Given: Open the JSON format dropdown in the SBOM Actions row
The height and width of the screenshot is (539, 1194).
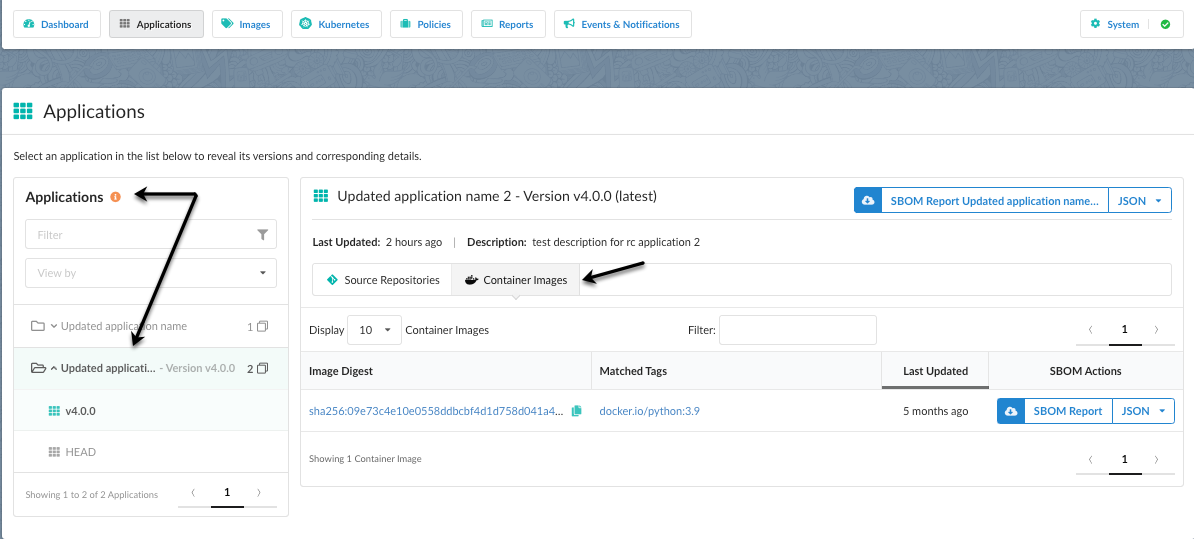Looking at the screenshot, I should 1143,411.
